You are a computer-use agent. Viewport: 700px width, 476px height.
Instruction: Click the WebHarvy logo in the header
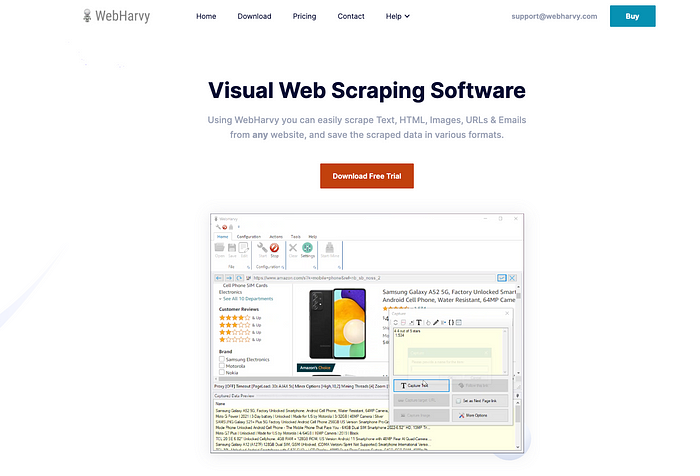point(117,16)
